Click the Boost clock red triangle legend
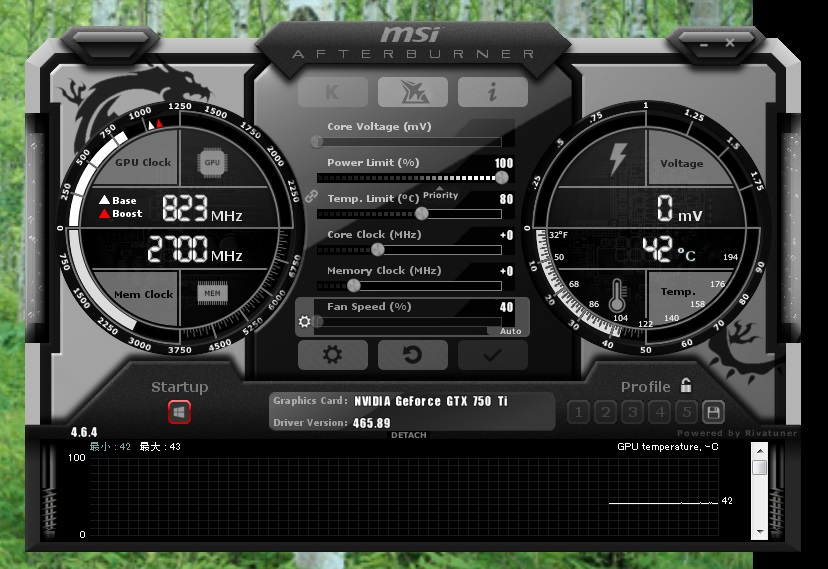 click(104, 213)
